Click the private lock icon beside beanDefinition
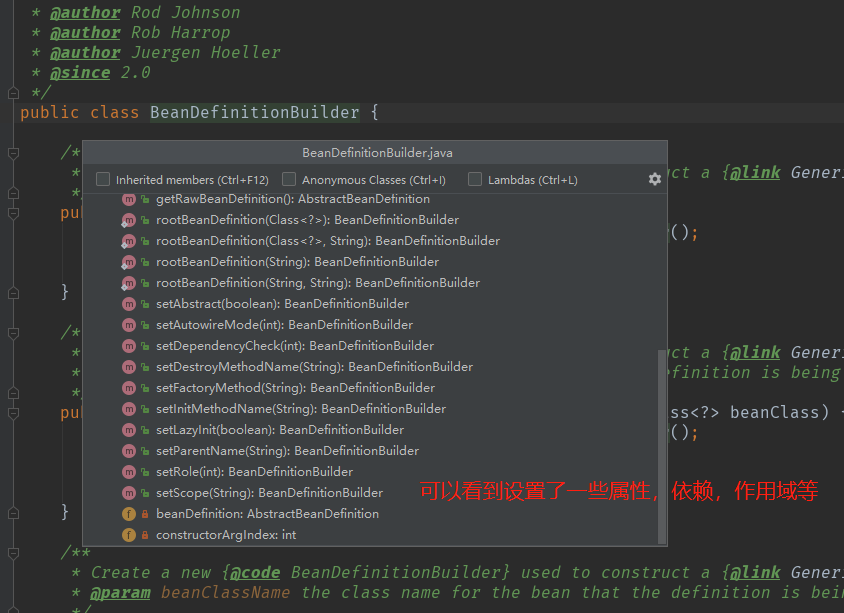 145,514
